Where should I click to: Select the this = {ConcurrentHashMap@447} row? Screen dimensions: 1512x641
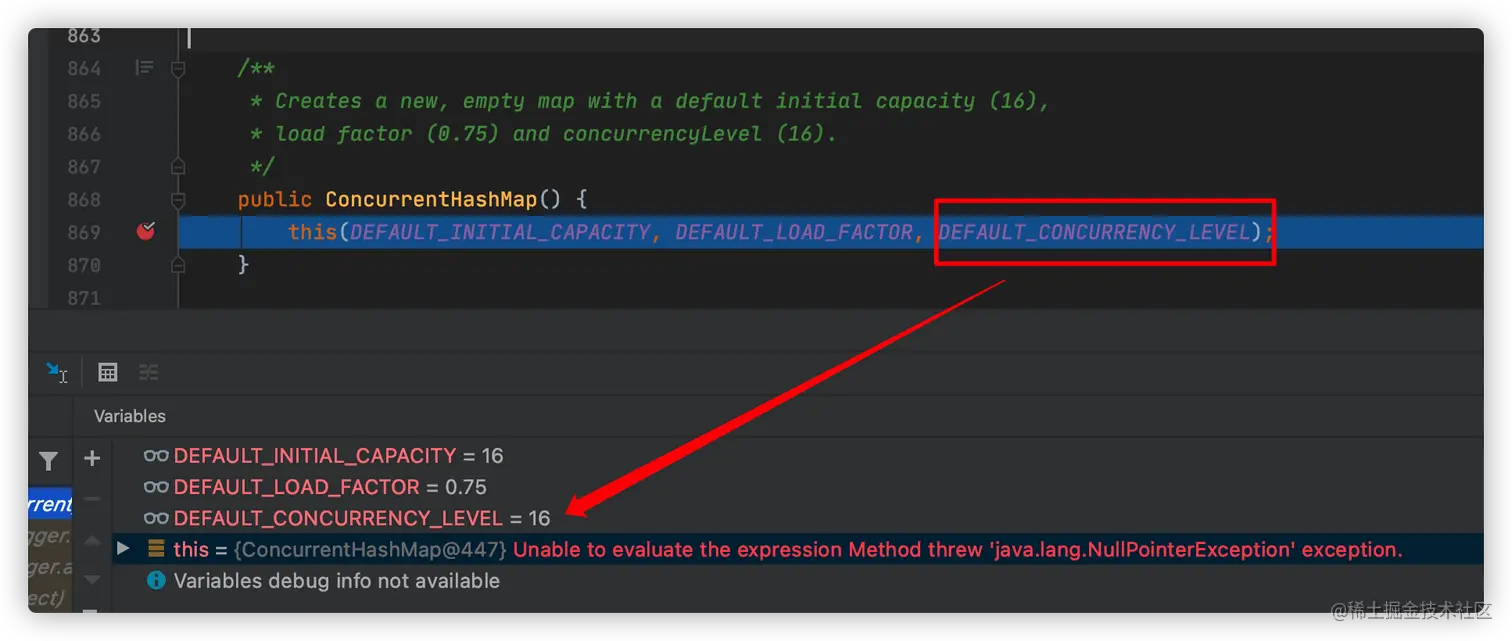(x=797, y=549)
